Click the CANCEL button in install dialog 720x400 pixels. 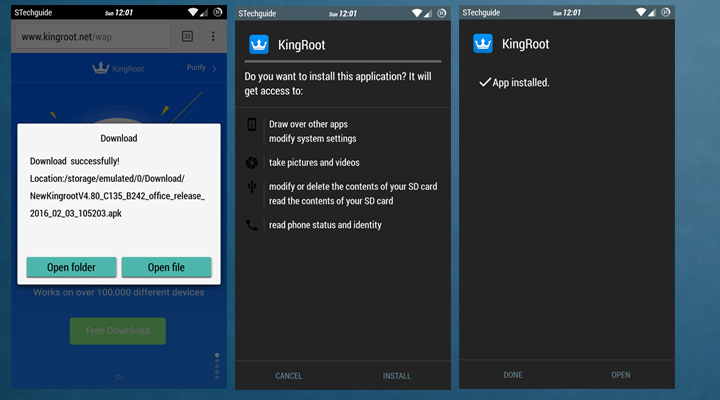pos(289,376)
